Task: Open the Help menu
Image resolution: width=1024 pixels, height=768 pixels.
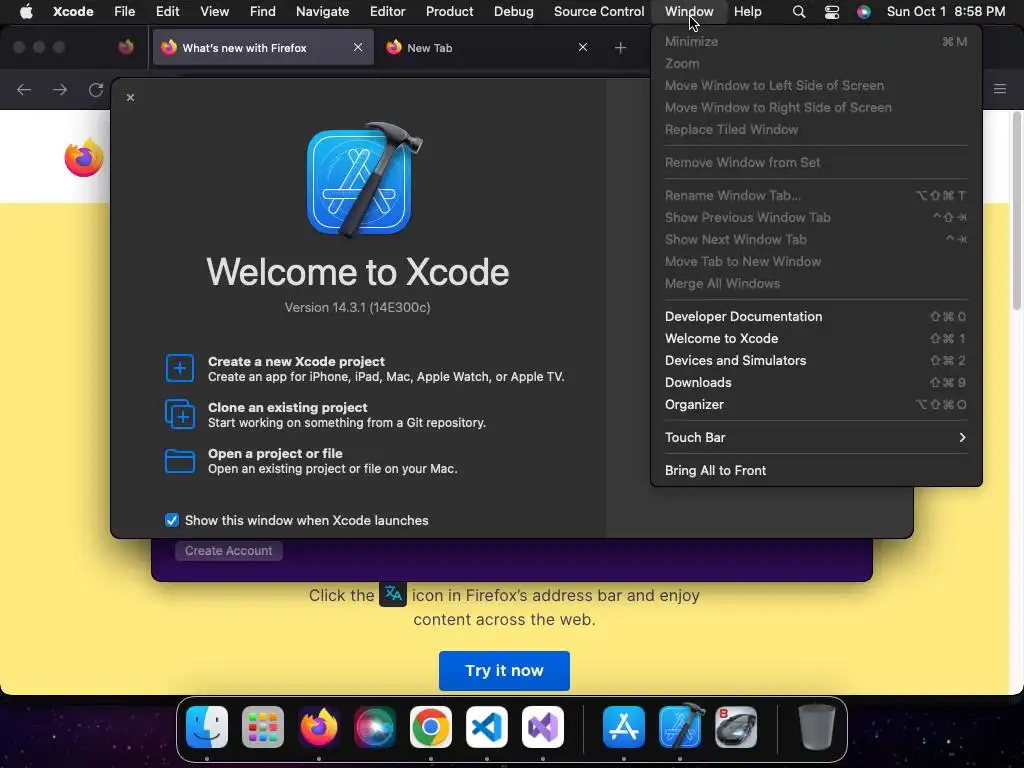Action: [x=747, y=12]
